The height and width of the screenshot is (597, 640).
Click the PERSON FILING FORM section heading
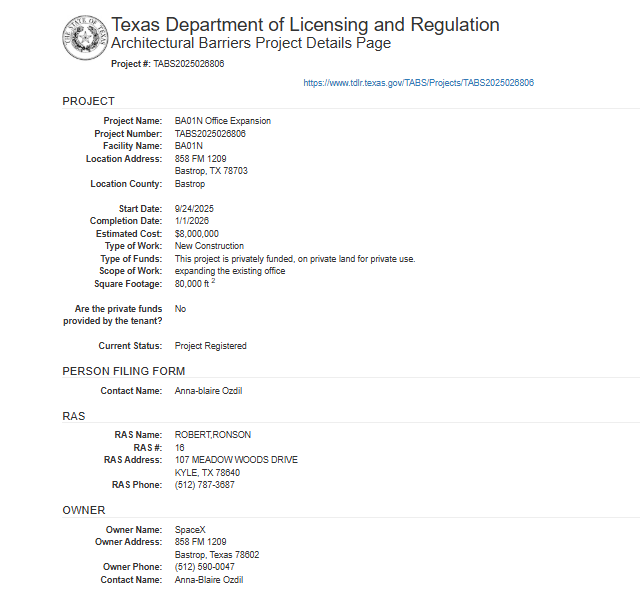pos(124,371)
